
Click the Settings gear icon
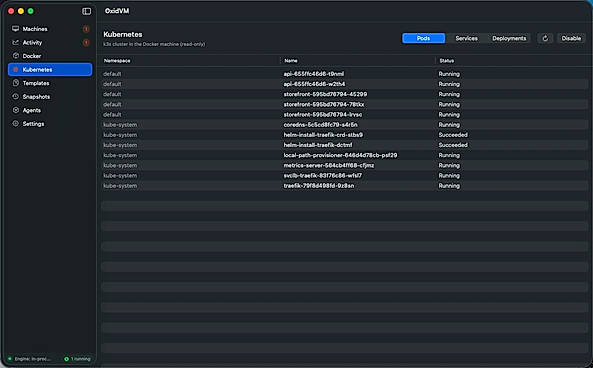pos(16,123)
